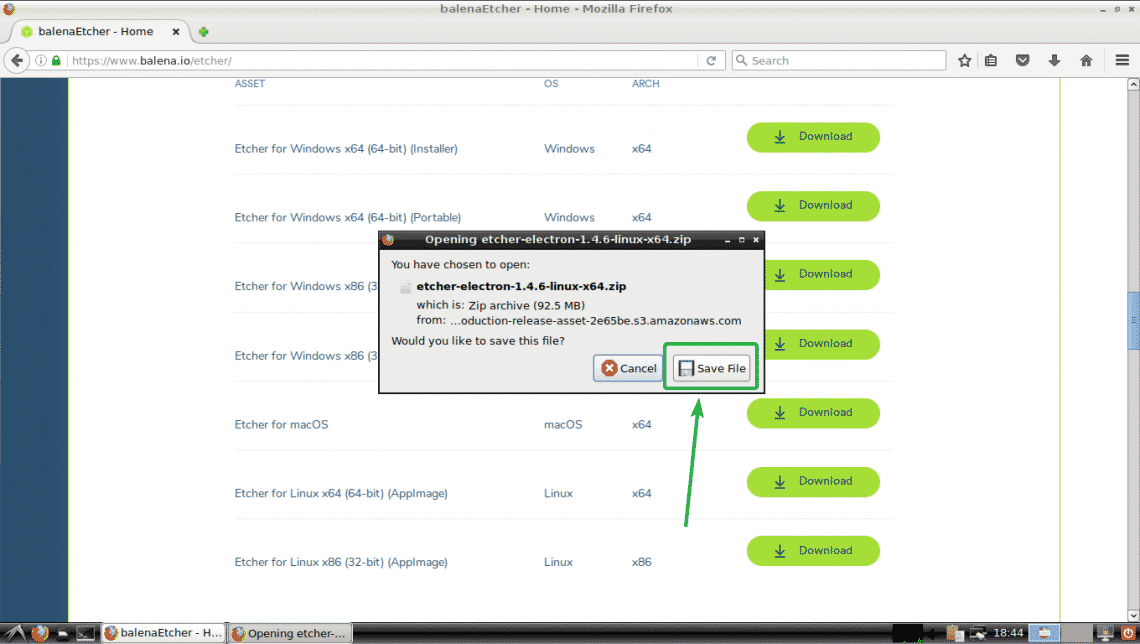Switch to Opening etcher task in taskbar
This screenshot has height=644, width=1140.
290,633
